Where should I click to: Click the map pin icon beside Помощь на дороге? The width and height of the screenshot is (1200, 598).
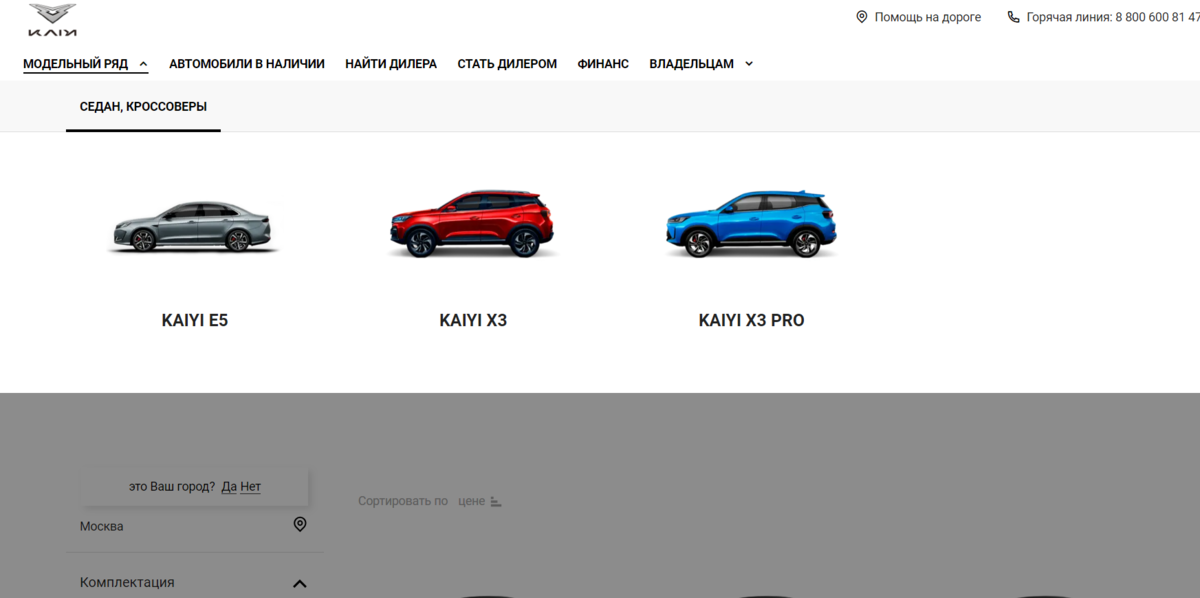coord(862,17)
